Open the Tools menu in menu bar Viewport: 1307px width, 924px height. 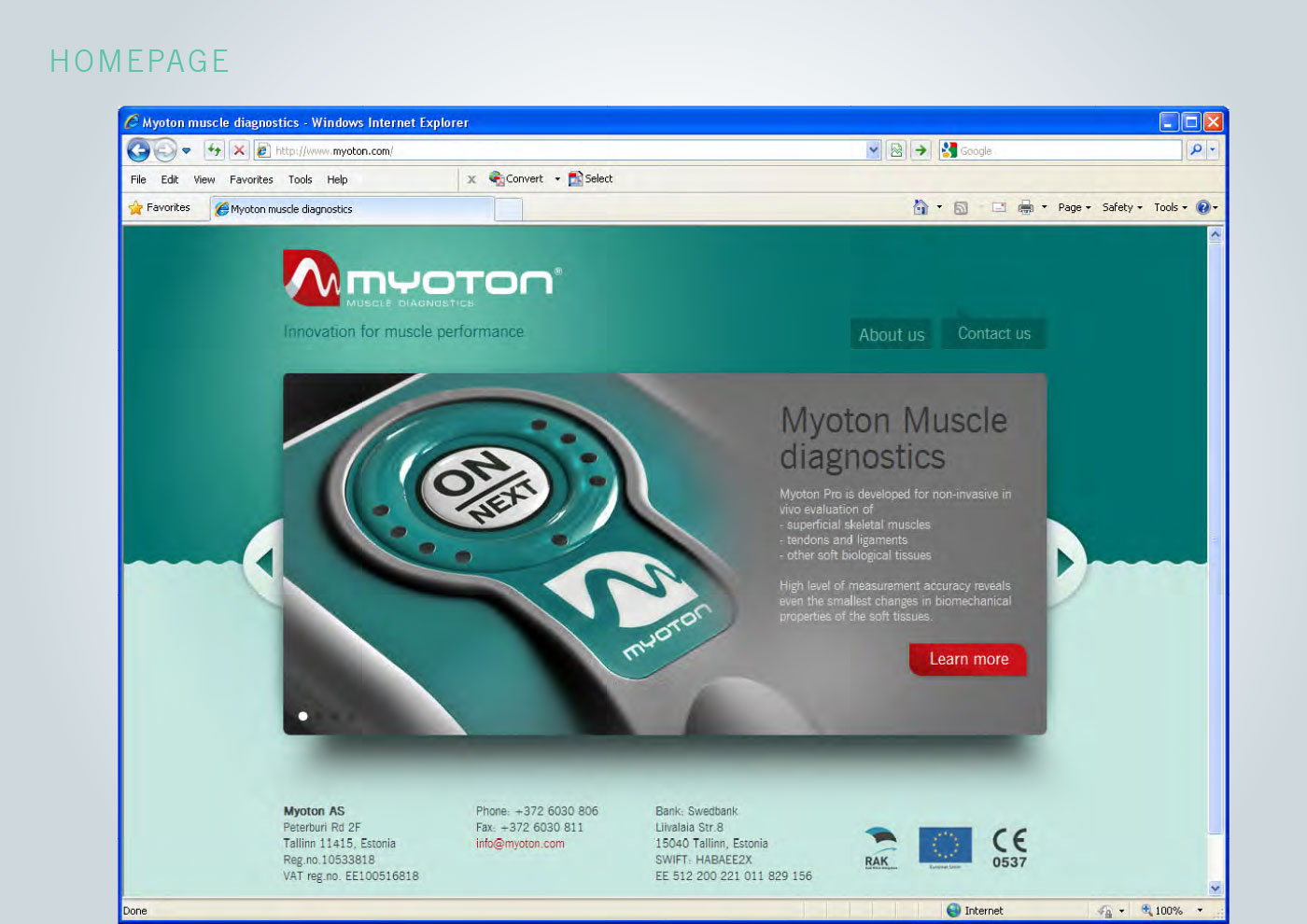pos(301,180)
